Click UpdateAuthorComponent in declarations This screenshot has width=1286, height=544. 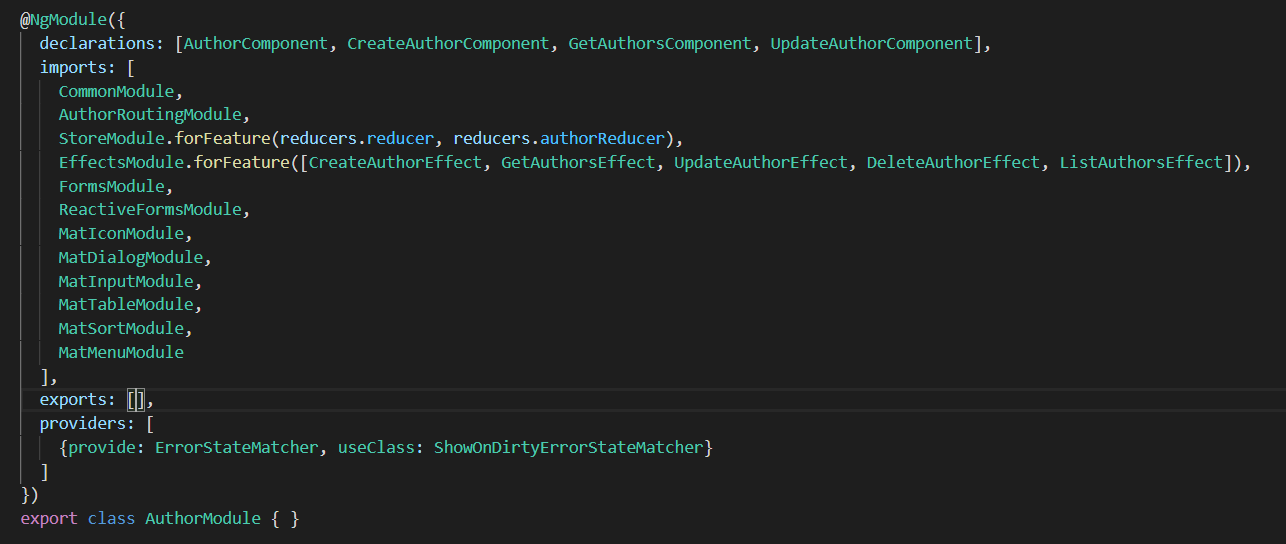pos(871,44)
